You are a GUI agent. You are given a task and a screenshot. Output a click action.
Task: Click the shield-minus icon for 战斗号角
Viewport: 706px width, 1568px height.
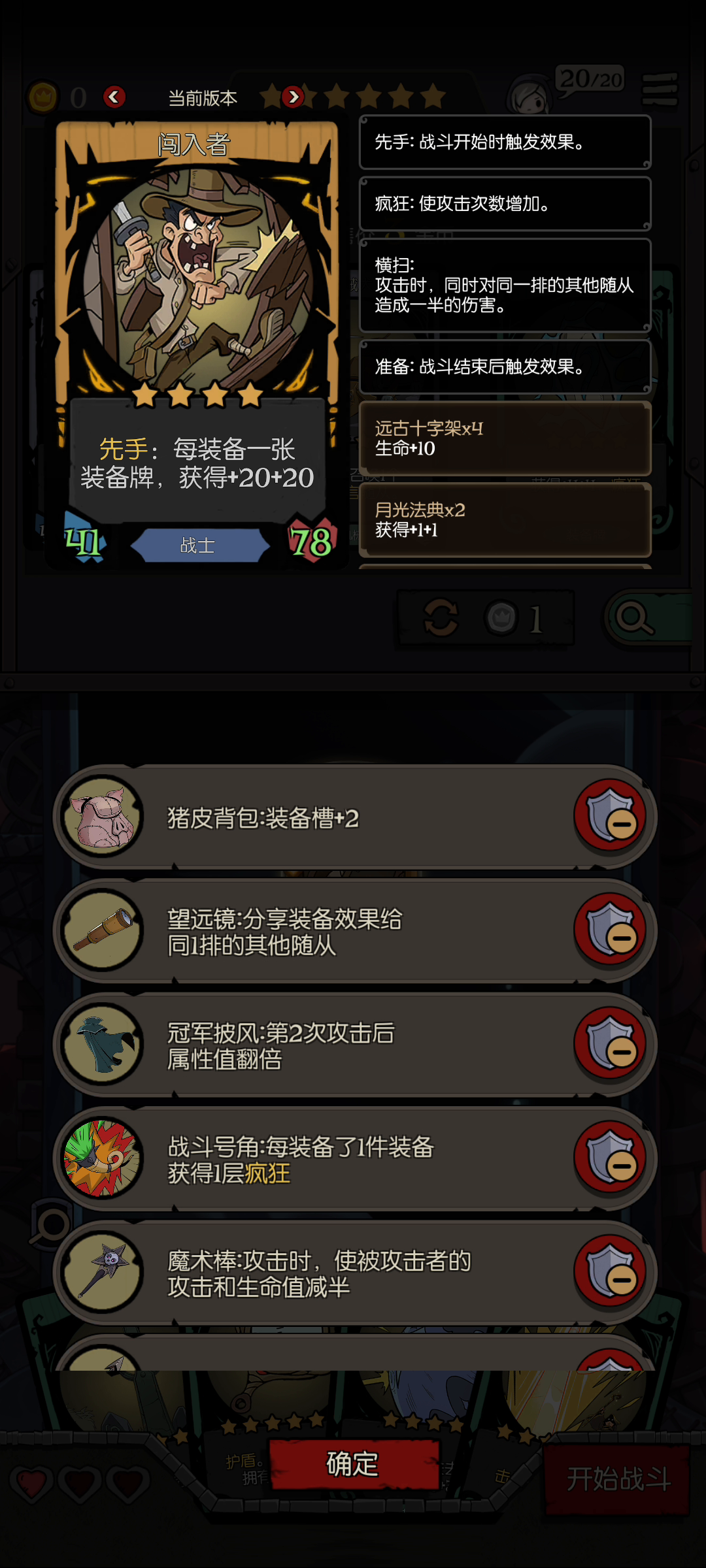[x=611, y=1157]
